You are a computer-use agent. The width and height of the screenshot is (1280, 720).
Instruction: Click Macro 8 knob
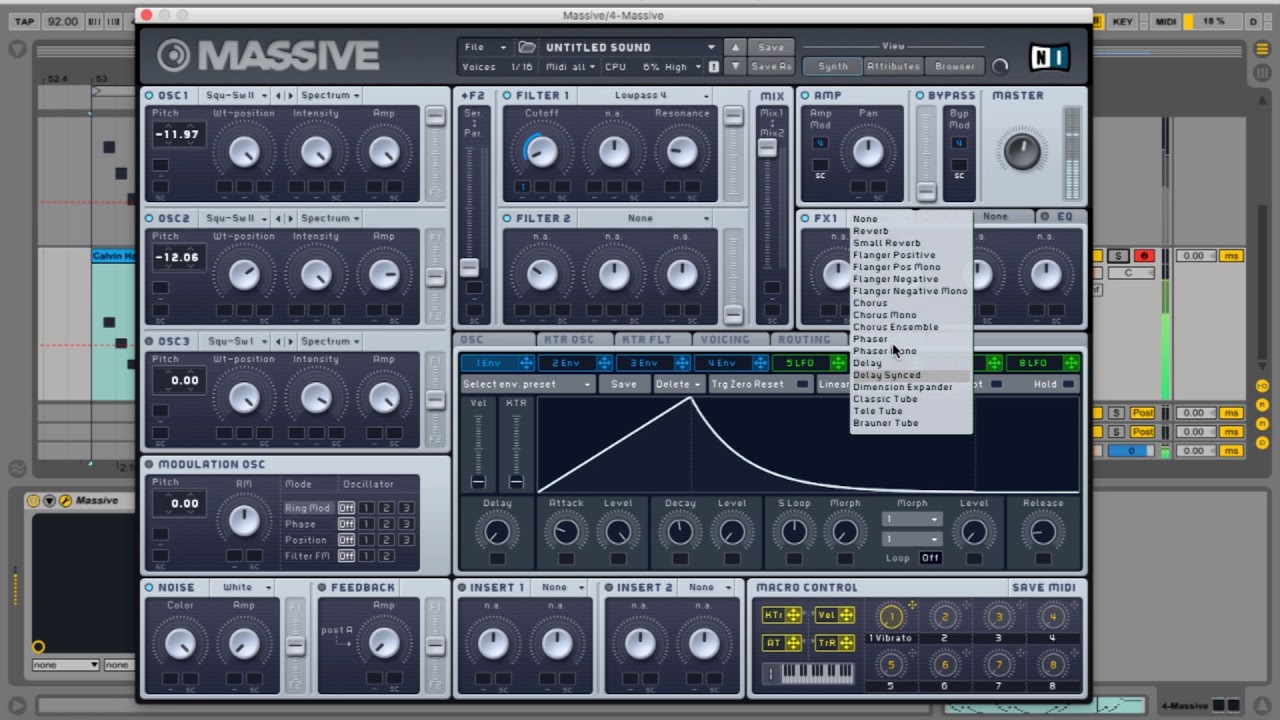click(1052, 665)
